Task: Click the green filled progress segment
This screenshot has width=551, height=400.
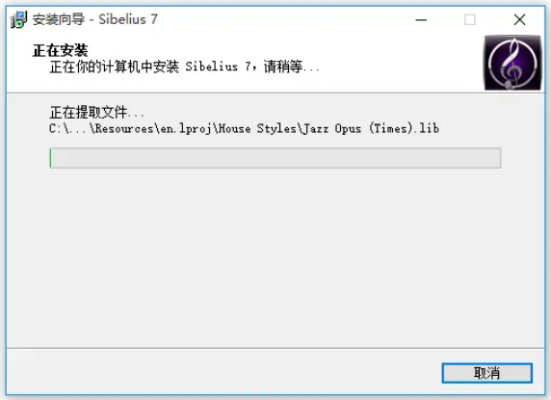Action: tap(51, 158)
